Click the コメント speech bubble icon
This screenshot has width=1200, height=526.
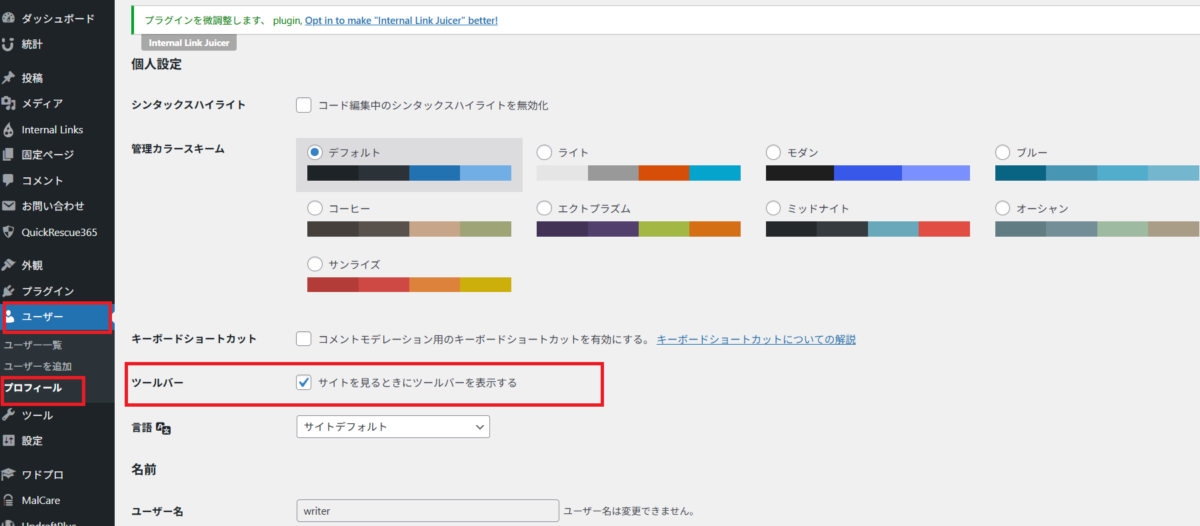point(9,180)
